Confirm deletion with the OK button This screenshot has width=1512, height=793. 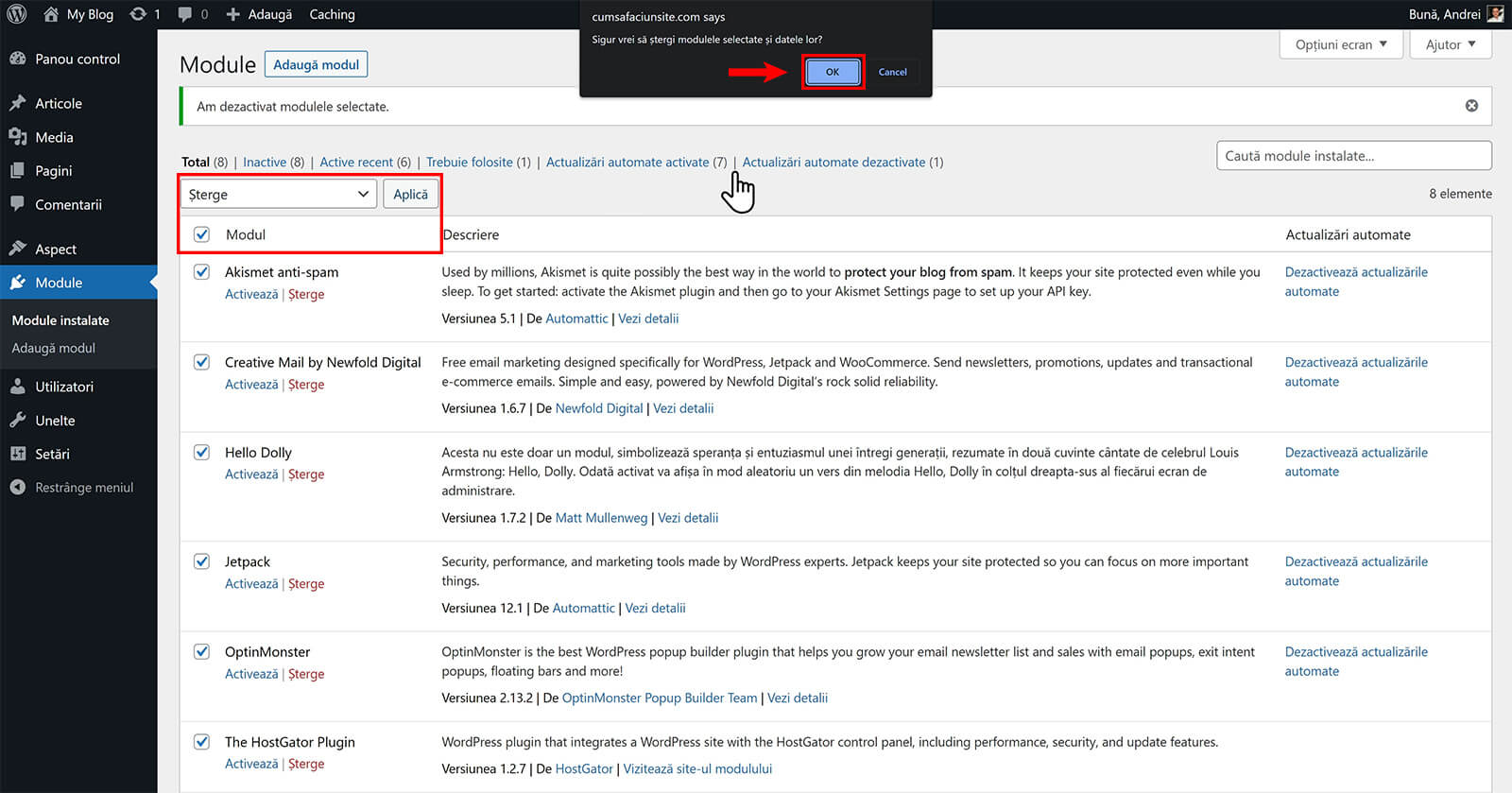pos(833,72)
